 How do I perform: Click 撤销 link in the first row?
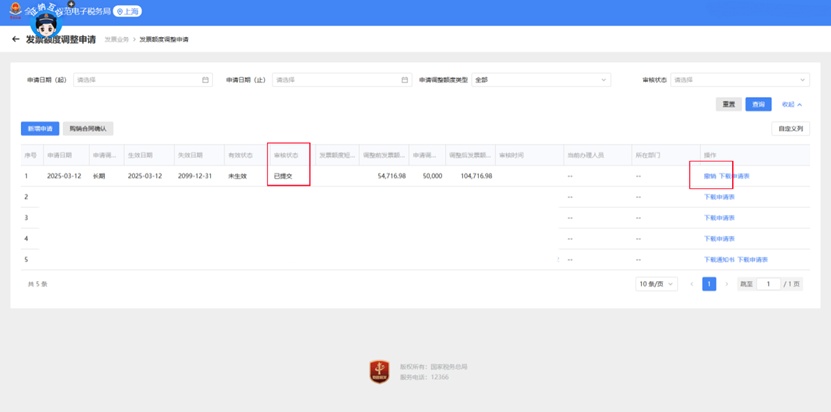(710, 176)
